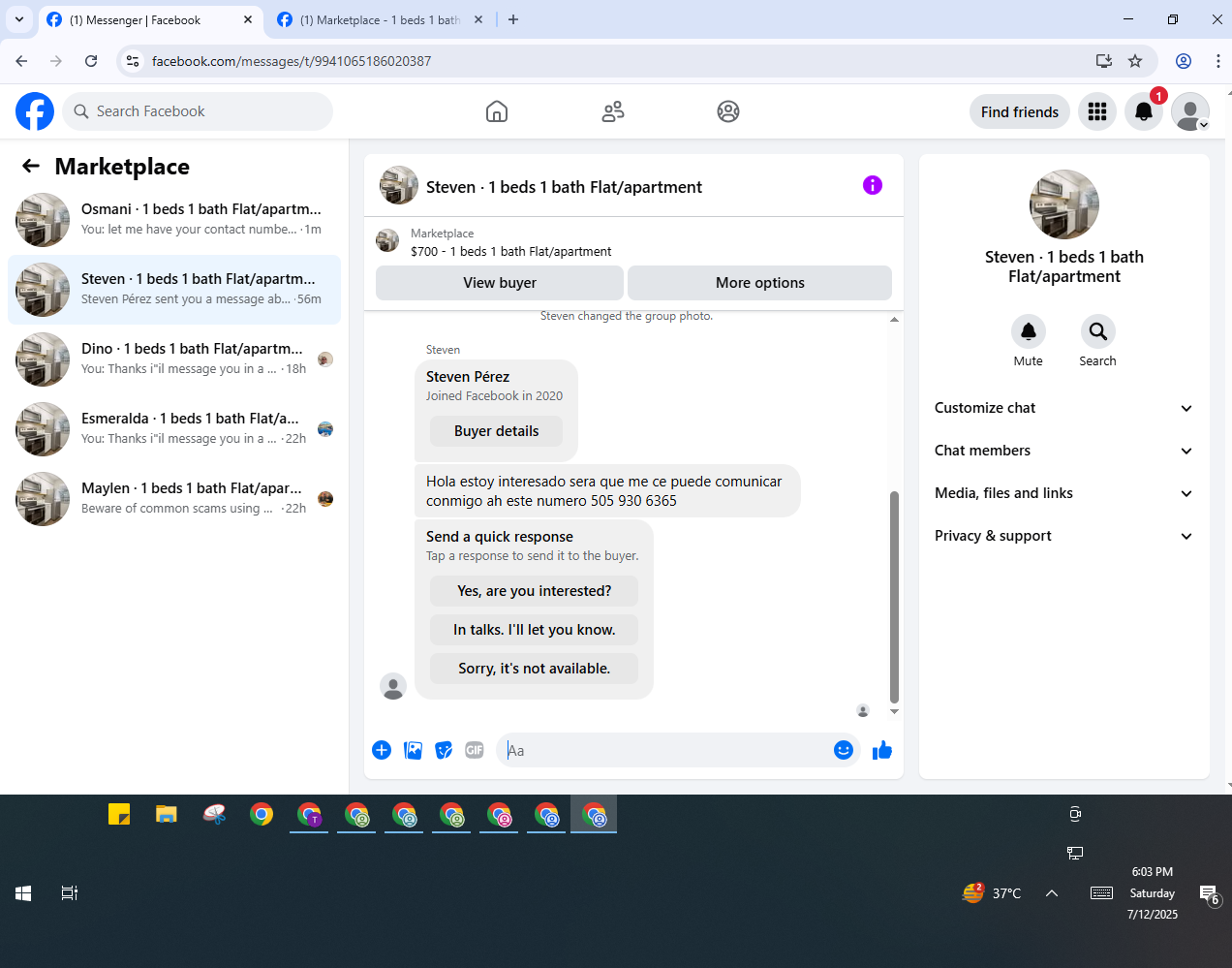
Task: Open more actions plus icon in composer
Action: [382, 750]
